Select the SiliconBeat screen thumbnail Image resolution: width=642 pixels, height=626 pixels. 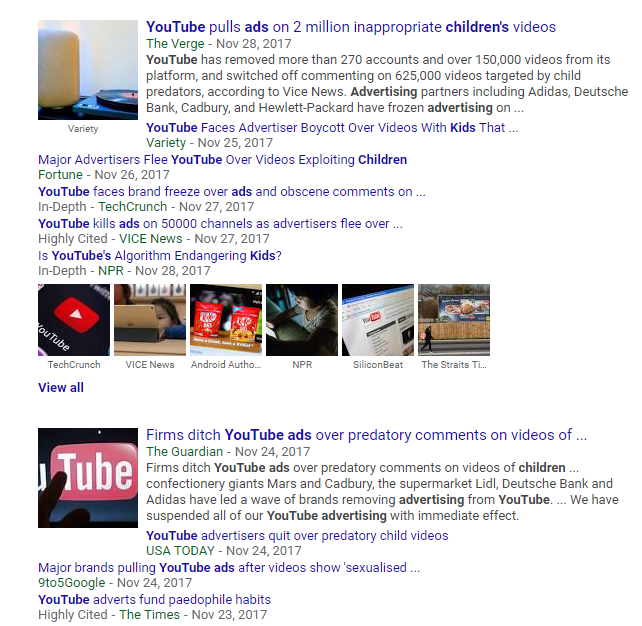pos(378,320)
